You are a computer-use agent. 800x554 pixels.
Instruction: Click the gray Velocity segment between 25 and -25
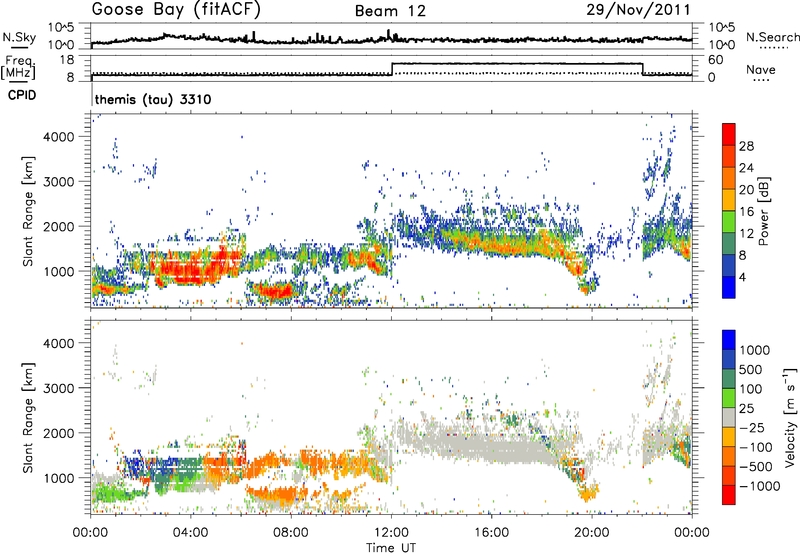pyautogui.click(x=729, y=417)
